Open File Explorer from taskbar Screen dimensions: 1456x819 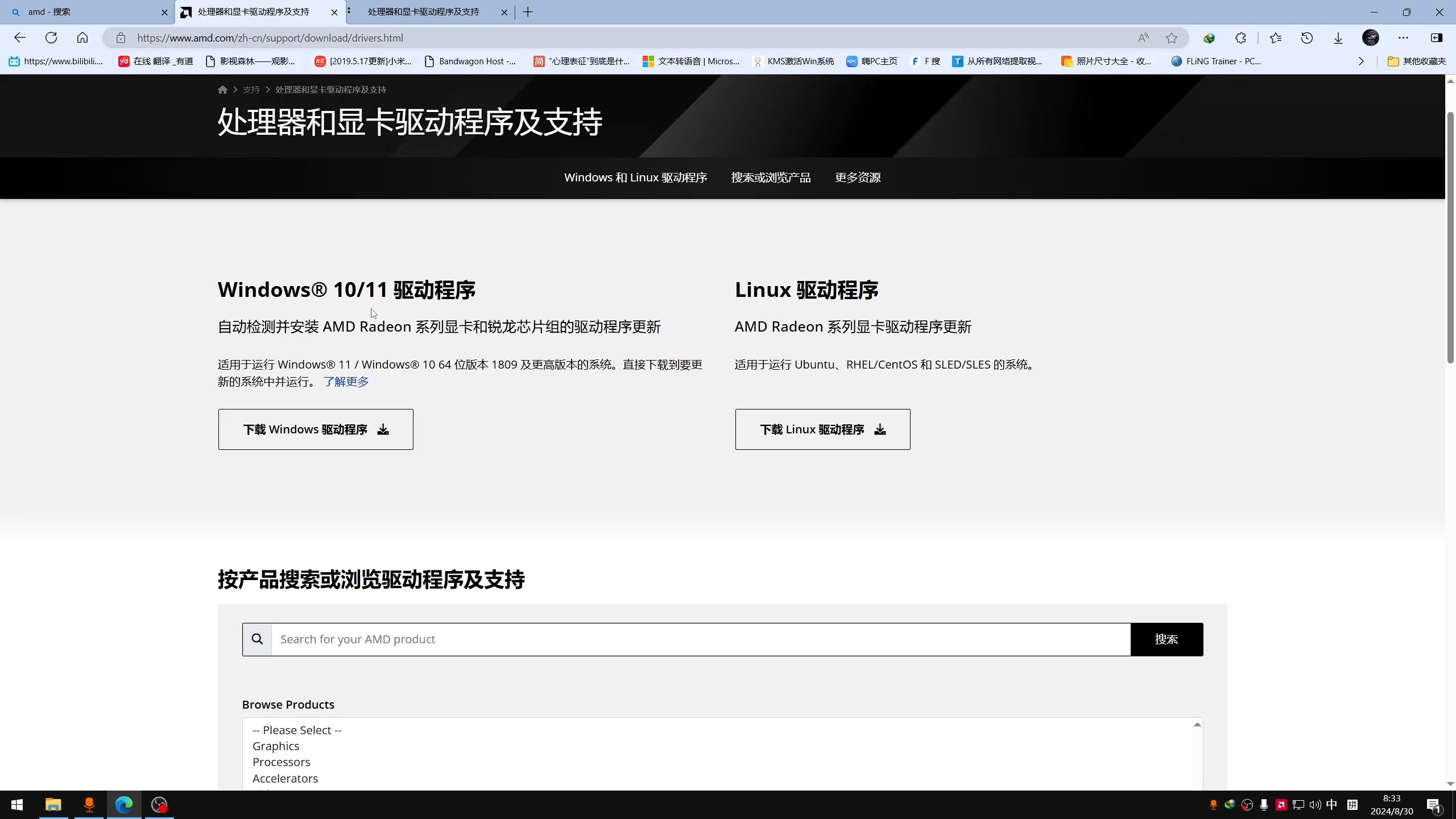tap(53, 805)
